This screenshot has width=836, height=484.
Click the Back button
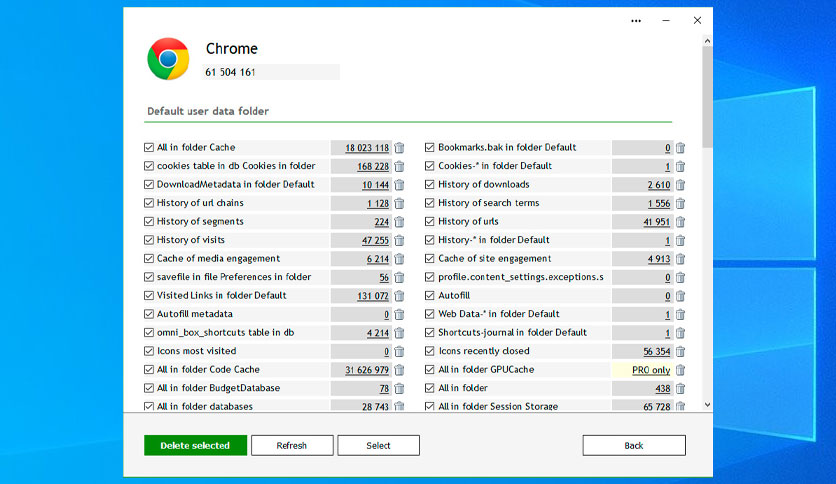pyautogui.click(x=634, y=445)
